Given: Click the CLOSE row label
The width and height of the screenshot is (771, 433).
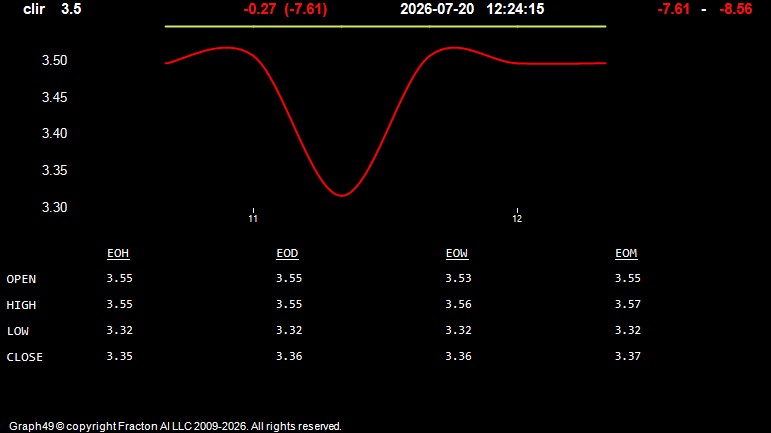Looking at the screenshot, I should [x=25, y=357].
